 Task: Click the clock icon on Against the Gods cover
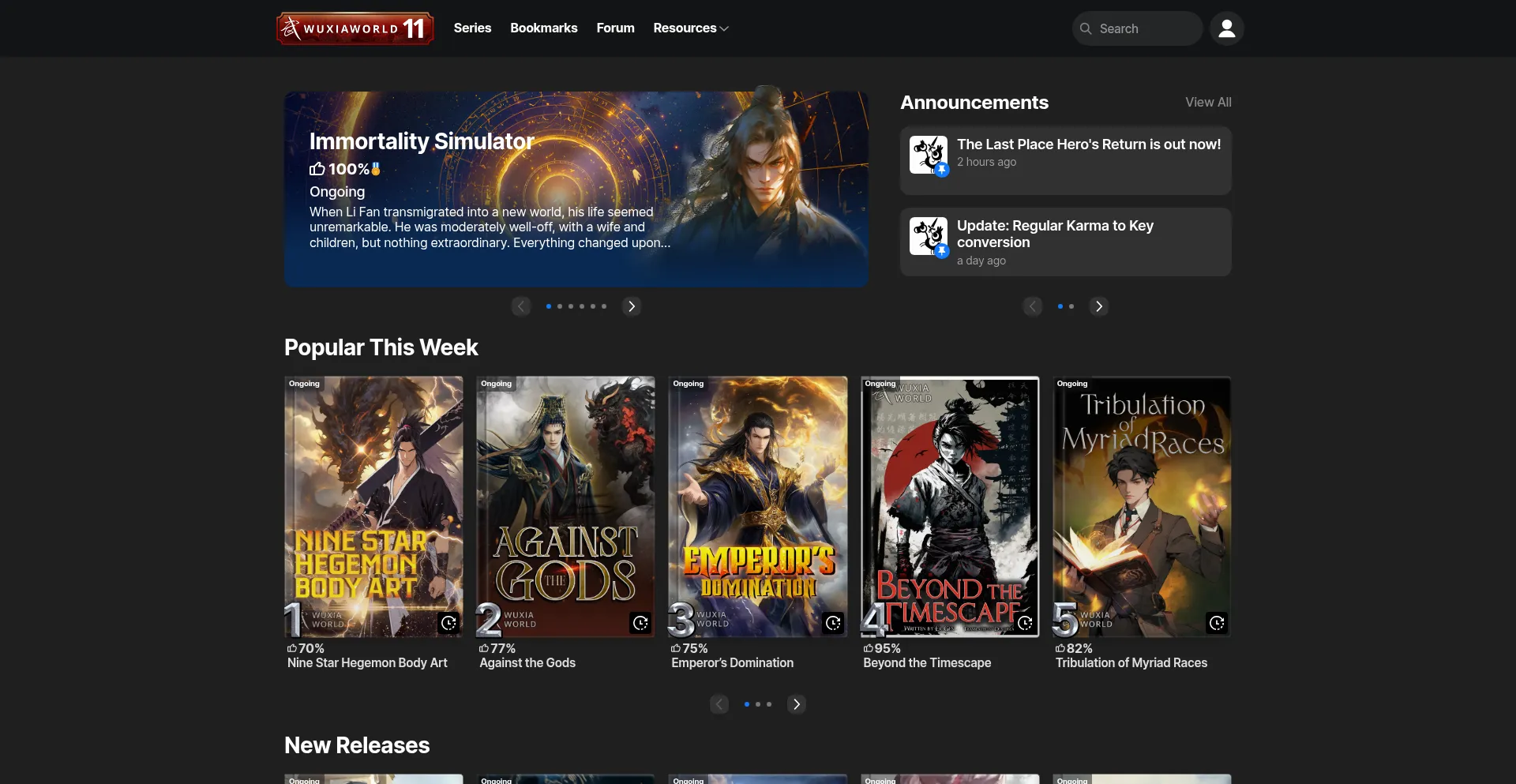pos(640,623)
